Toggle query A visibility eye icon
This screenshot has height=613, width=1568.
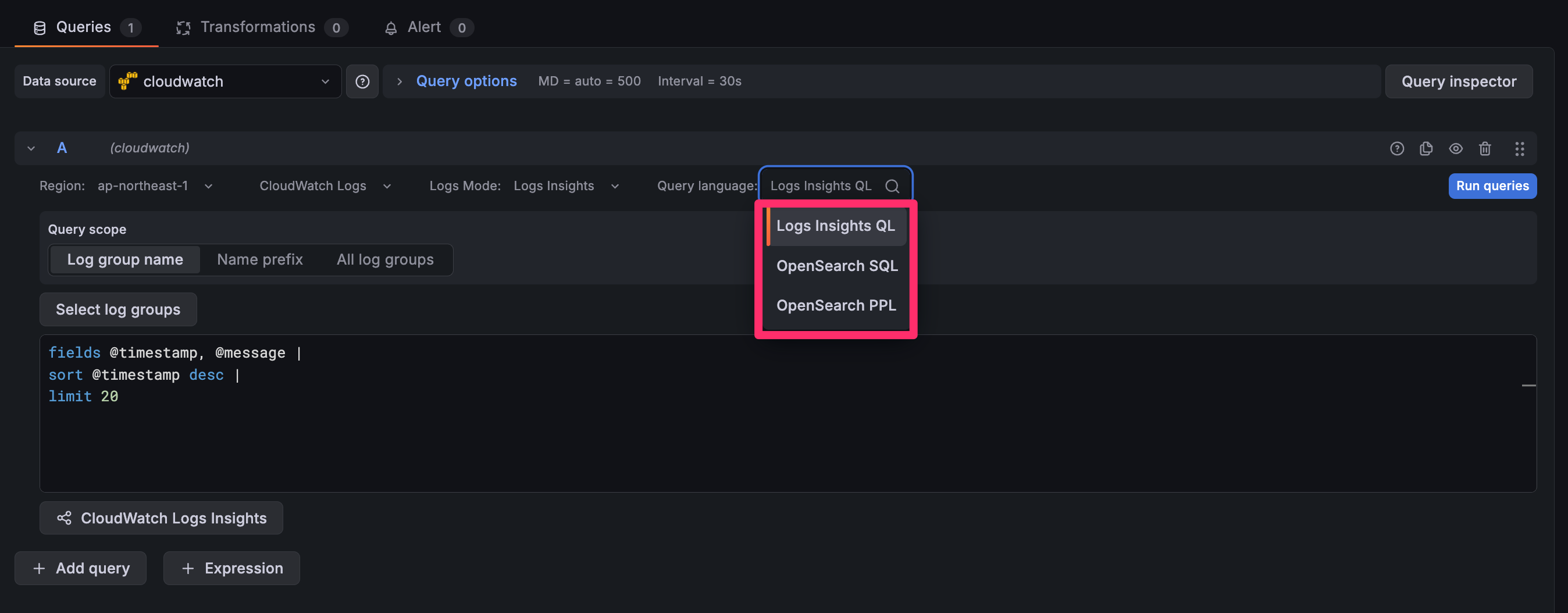tap(1455, 148)
